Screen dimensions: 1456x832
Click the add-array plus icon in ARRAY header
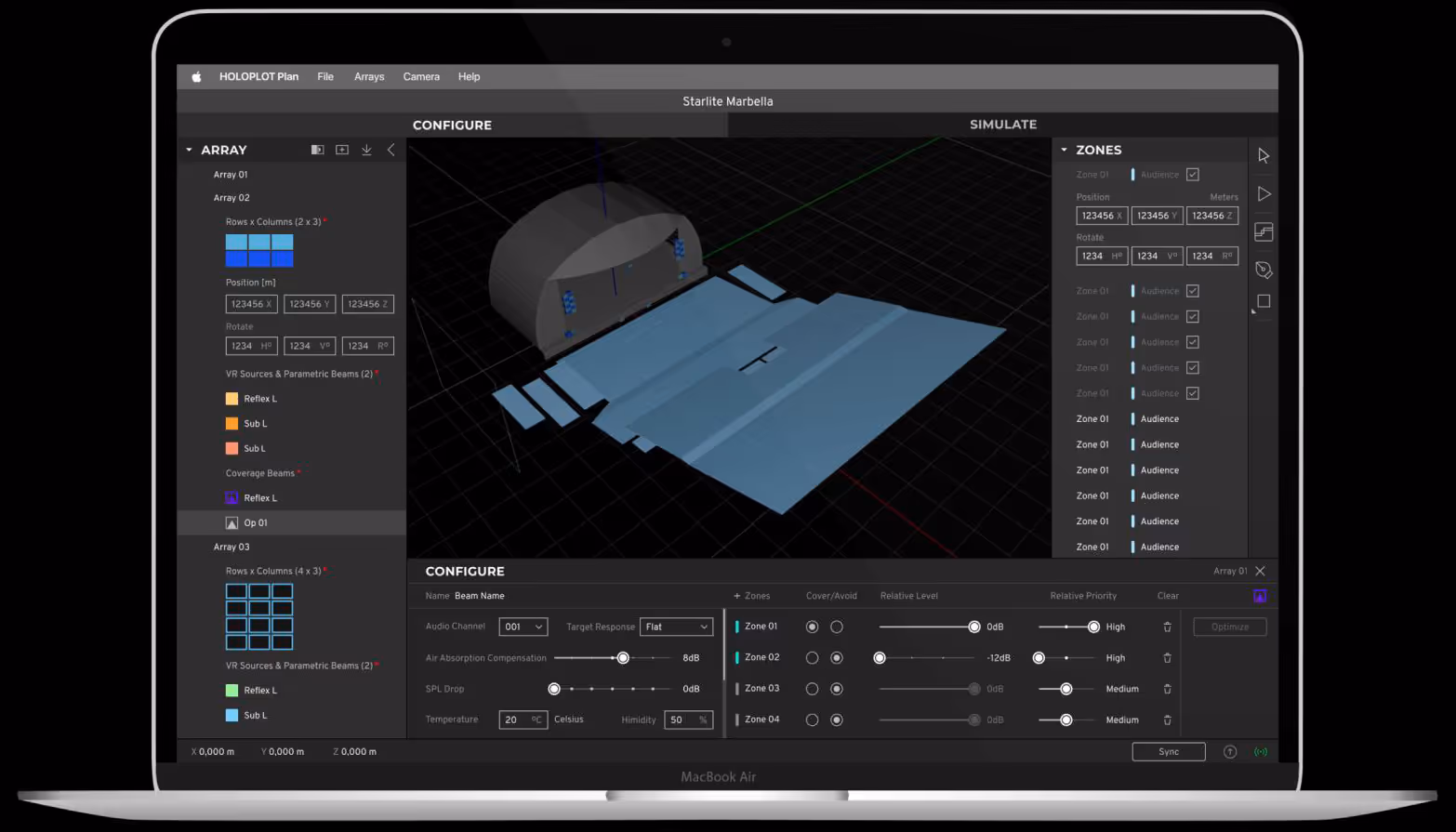342,150
